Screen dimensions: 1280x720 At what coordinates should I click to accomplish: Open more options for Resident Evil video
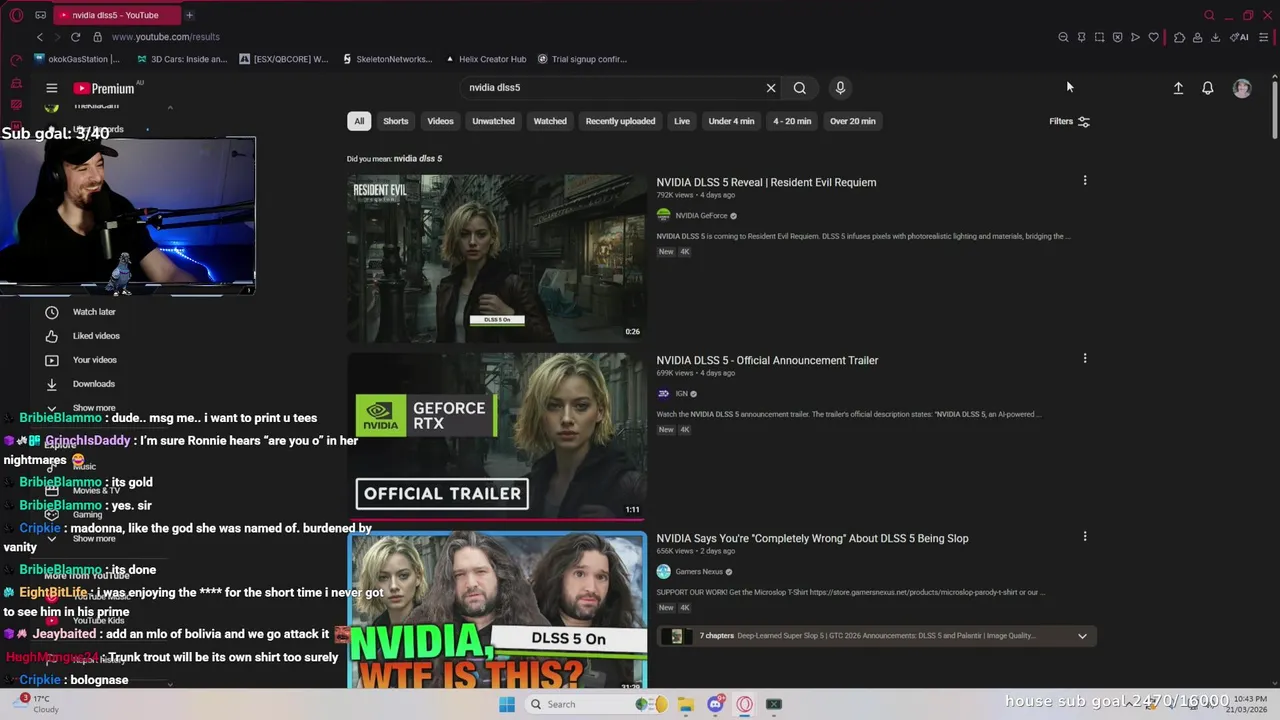1085,181
